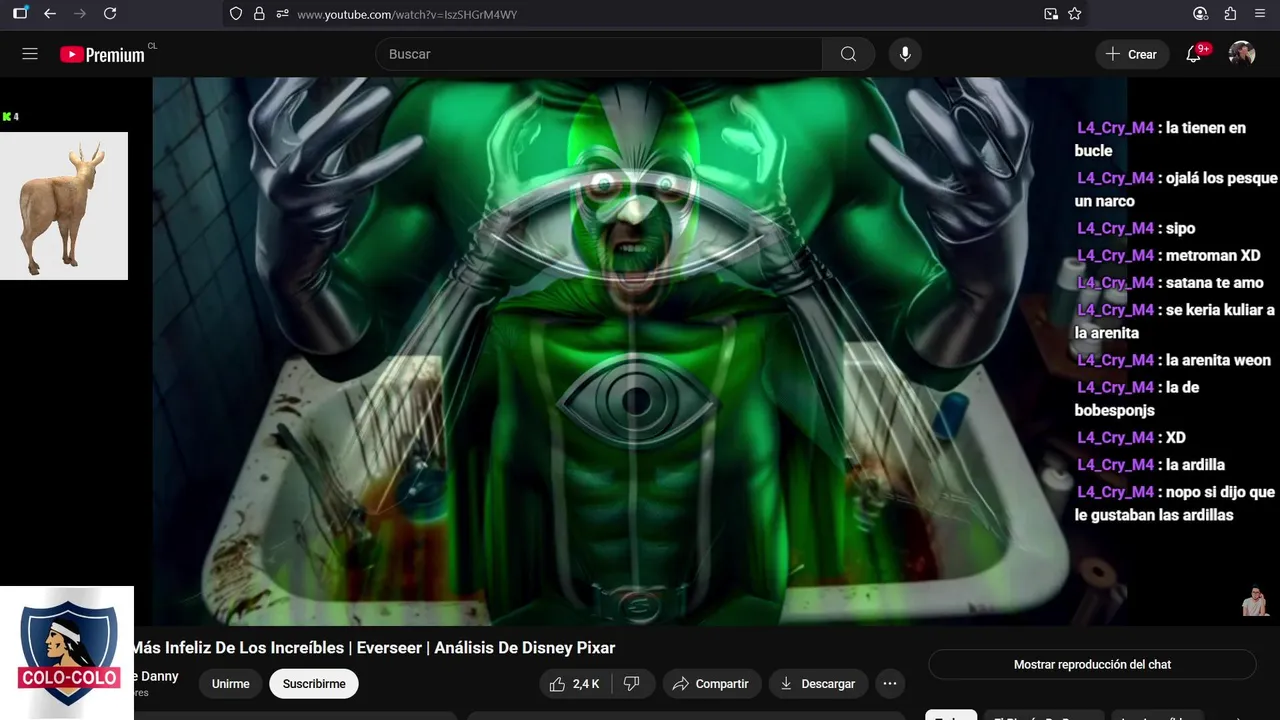
Task: Open the Firefox account icon
Action: [1201, 14]
